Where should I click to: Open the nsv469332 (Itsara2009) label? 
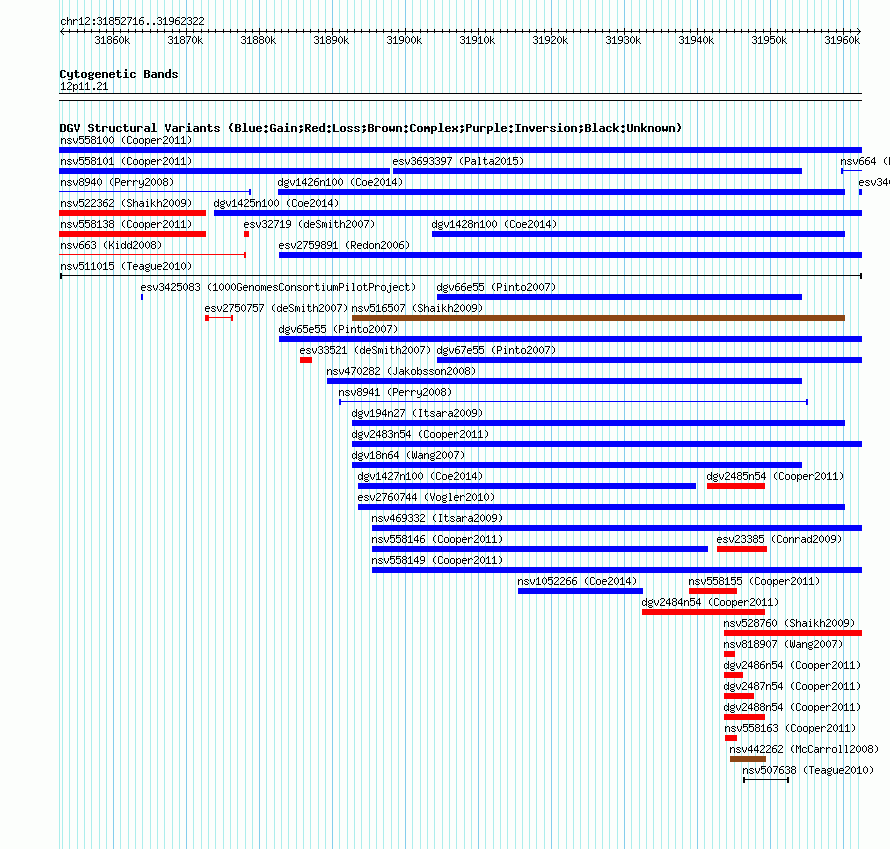pos(437,518)
